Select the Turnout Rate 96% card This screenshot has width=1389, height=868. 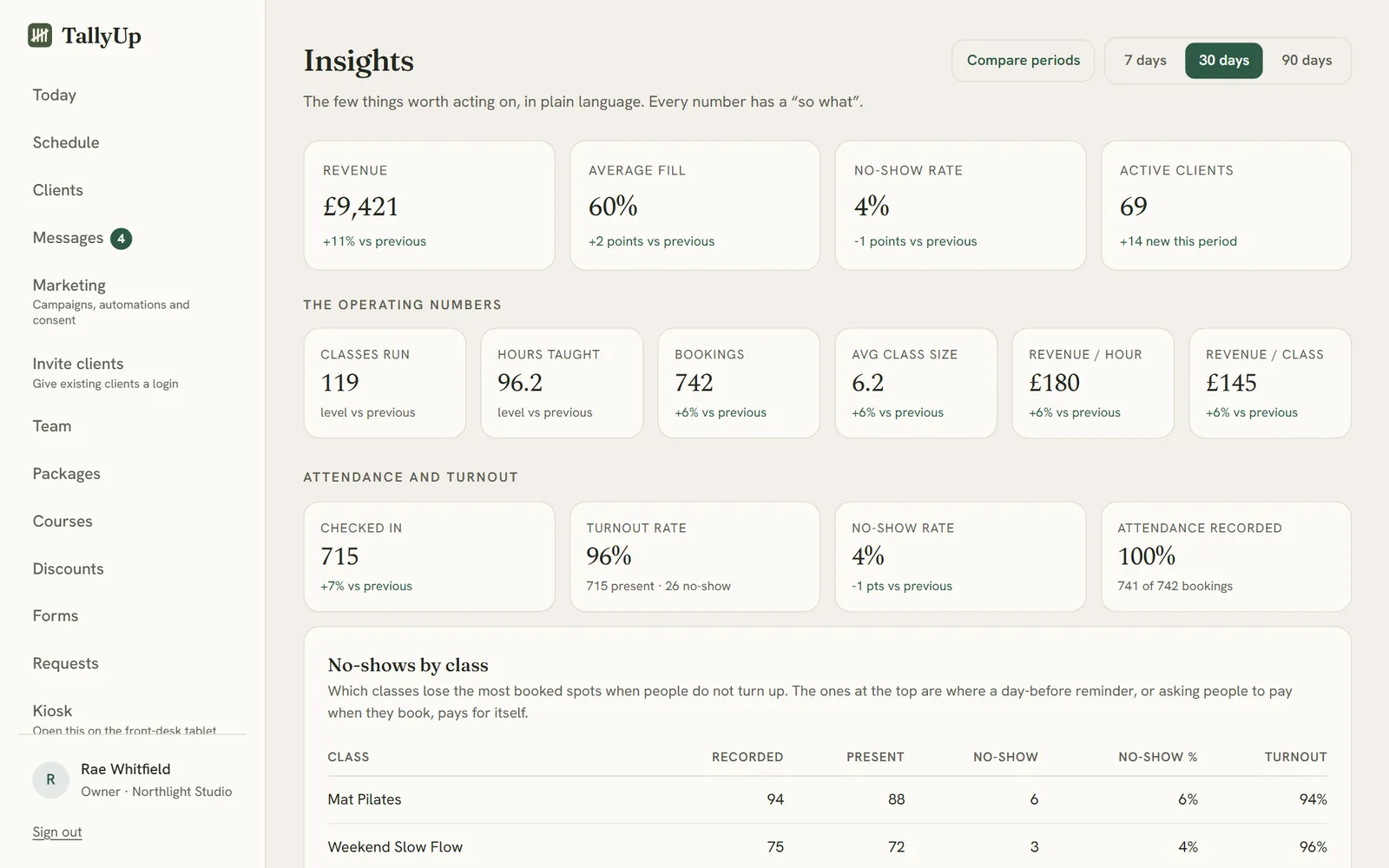(694, 556)
